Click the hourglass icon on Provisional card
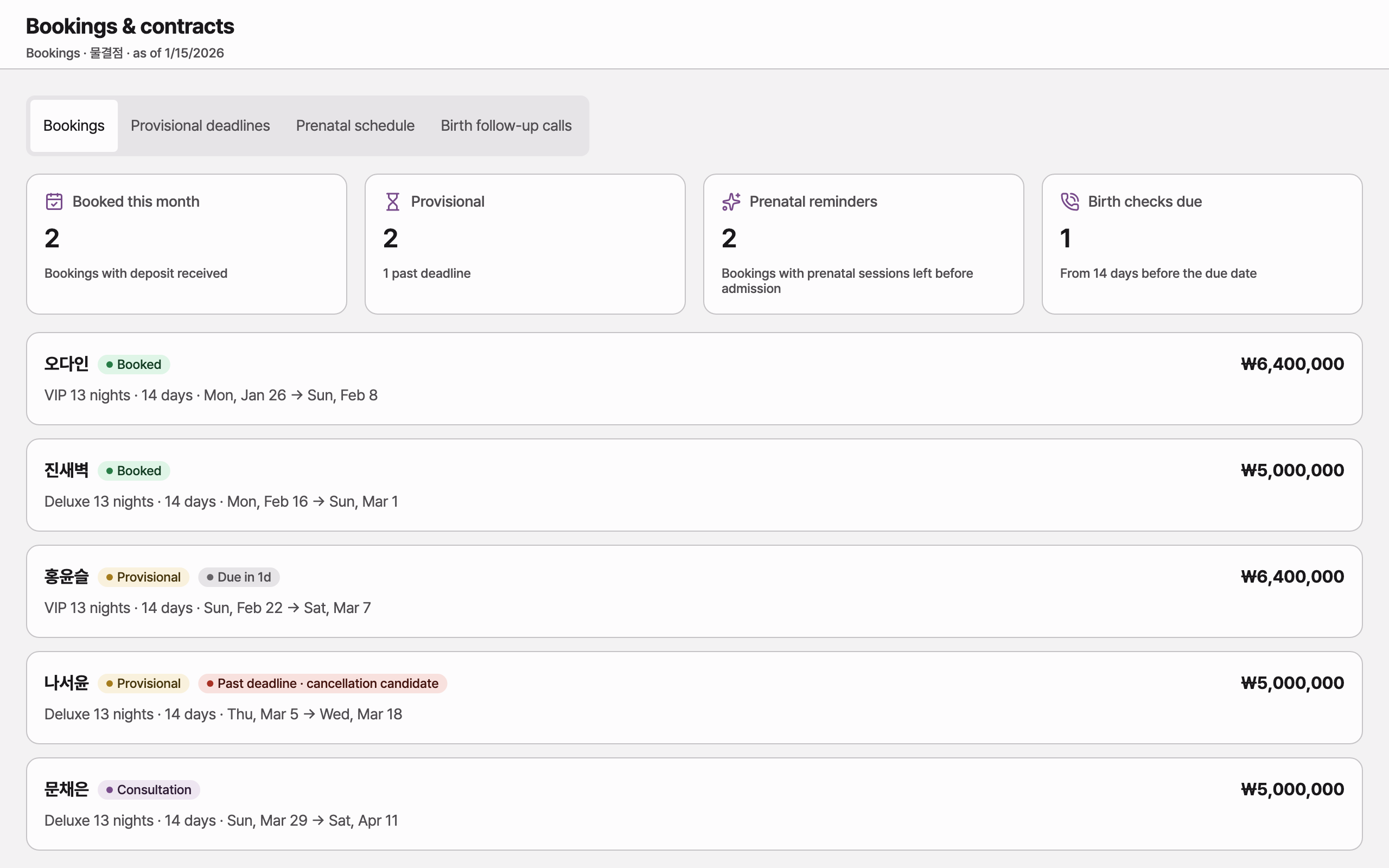 pos(393,201)
